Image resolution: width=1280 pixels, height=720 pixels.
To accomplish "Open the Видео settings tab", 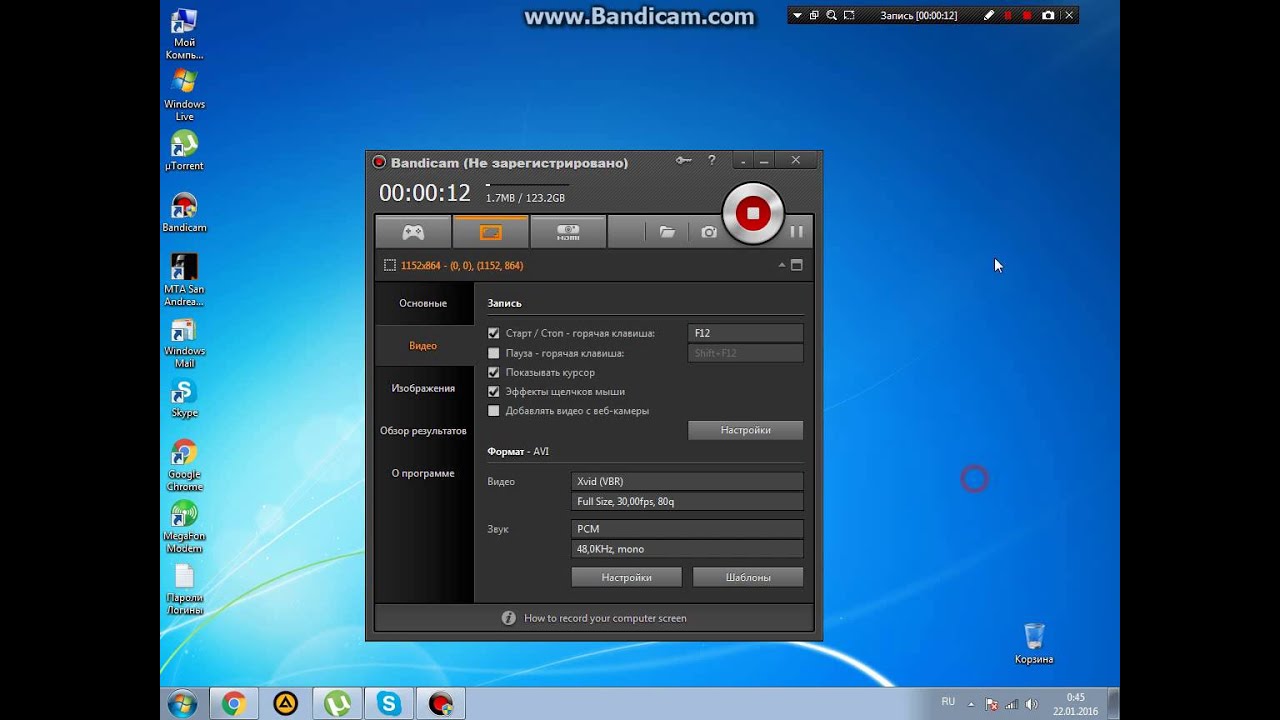I will [x=423, y=346].
